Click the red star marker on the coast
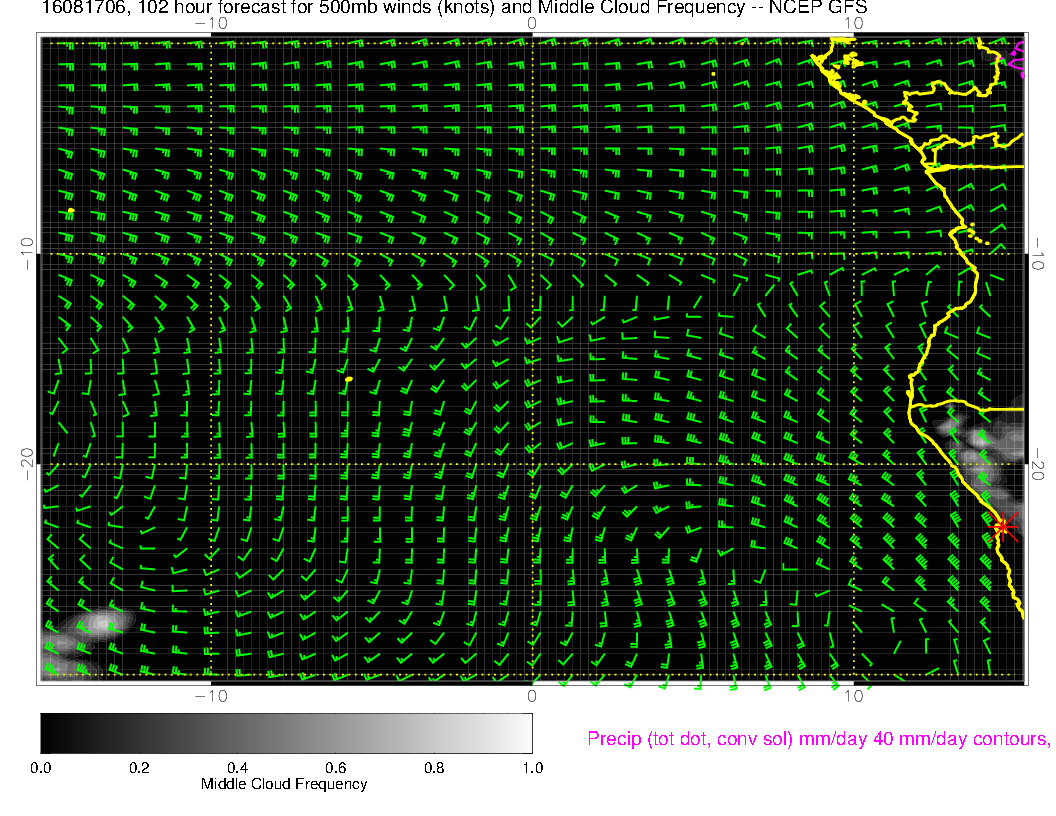Image resolution: width=1056 pixels, height=816 pixels. pyautogui.click(x=1003, y=526)
